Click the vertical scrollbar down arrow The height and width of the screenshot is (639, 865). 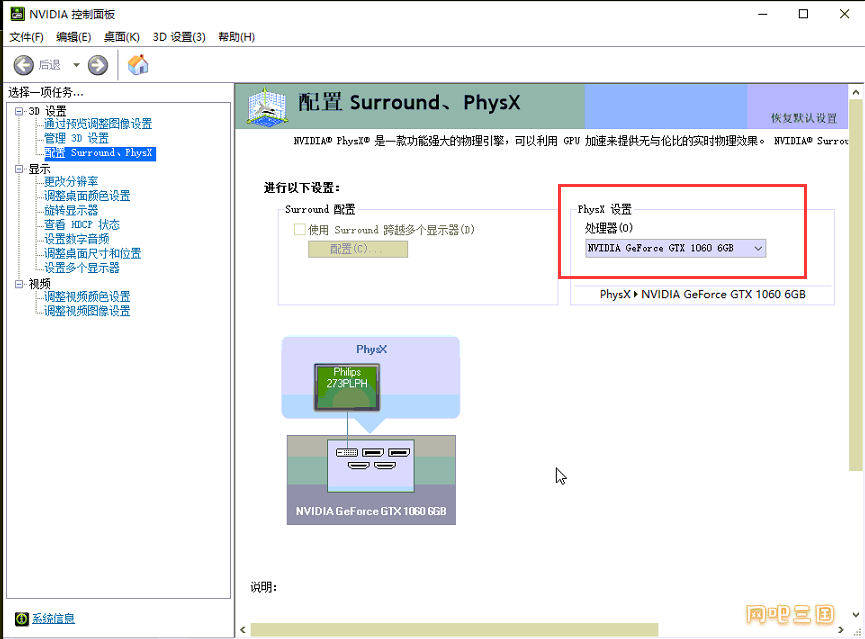[856, 615]
